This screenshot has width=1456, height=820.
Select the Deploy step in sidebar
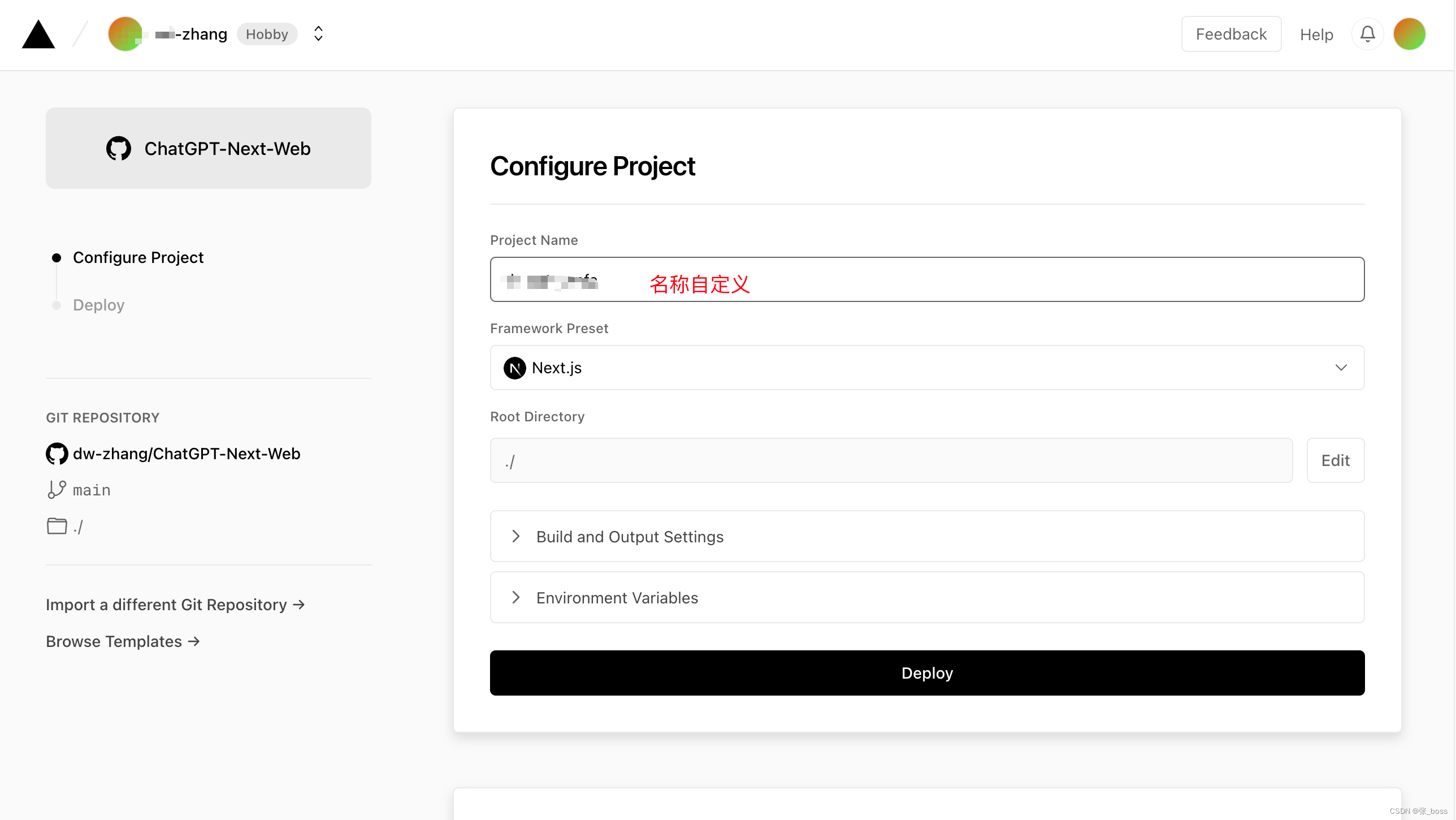click(x=98, y=305)
